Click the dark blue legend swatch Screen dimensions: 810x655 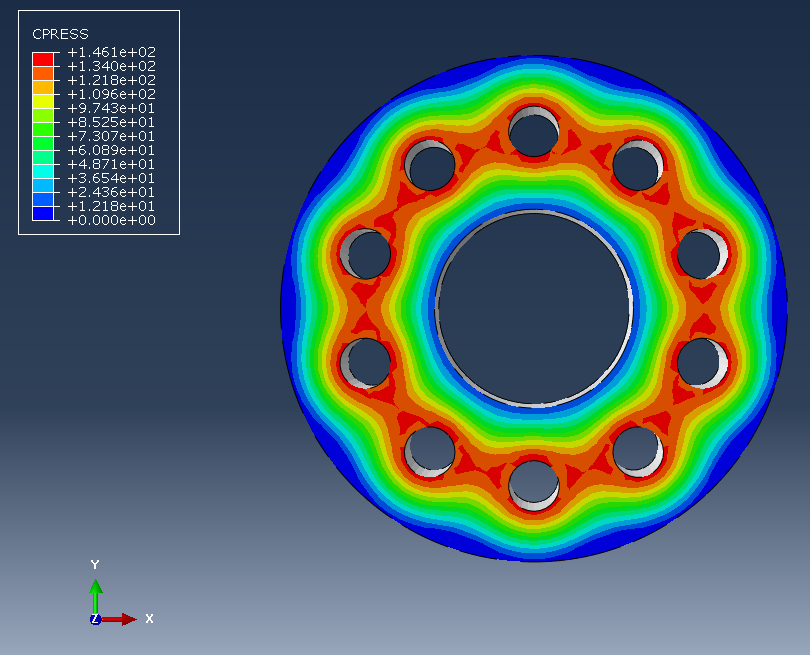tap(43, 213)
